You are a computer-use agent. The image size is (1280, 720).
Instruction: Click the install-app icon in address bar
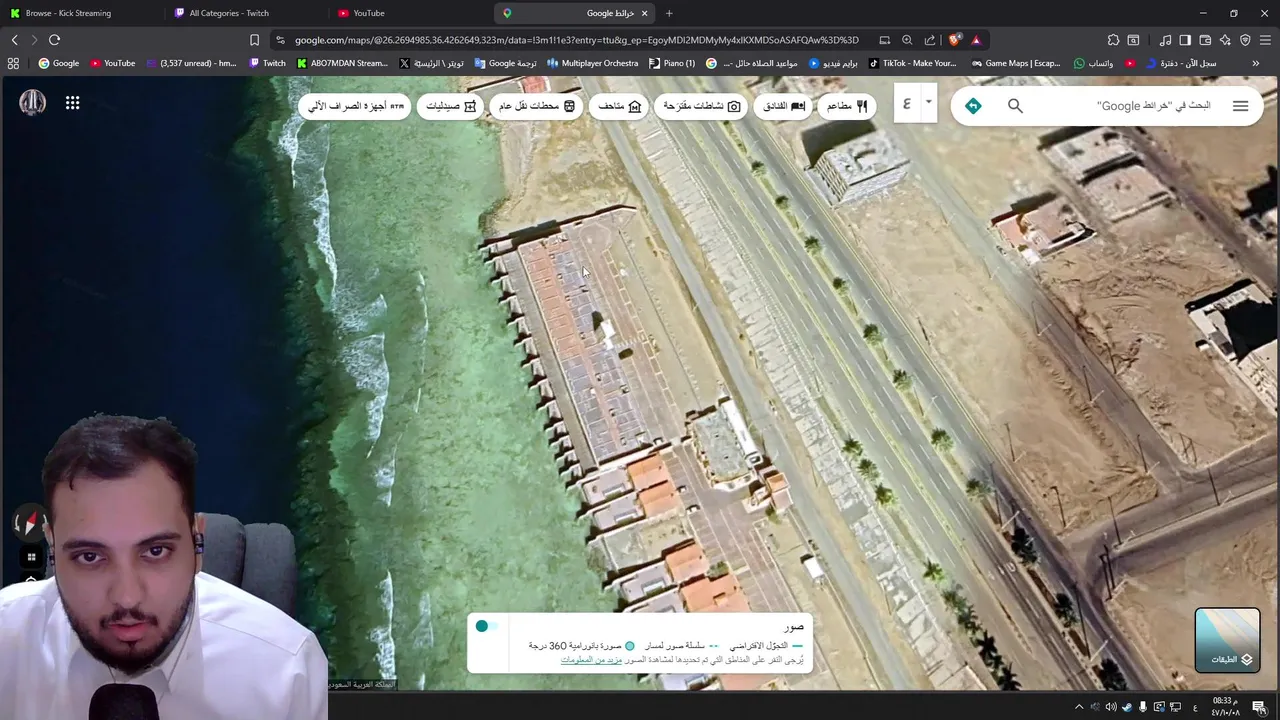pos(884,40)
